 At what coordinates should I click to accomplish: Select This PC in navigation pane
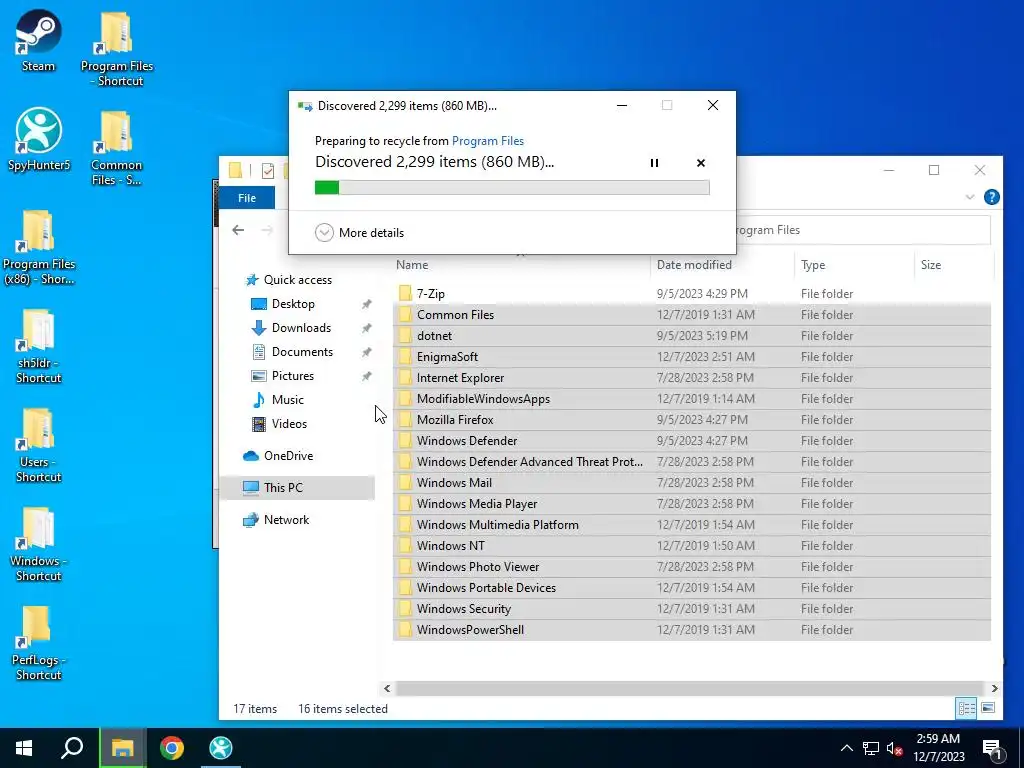(297, 488)
